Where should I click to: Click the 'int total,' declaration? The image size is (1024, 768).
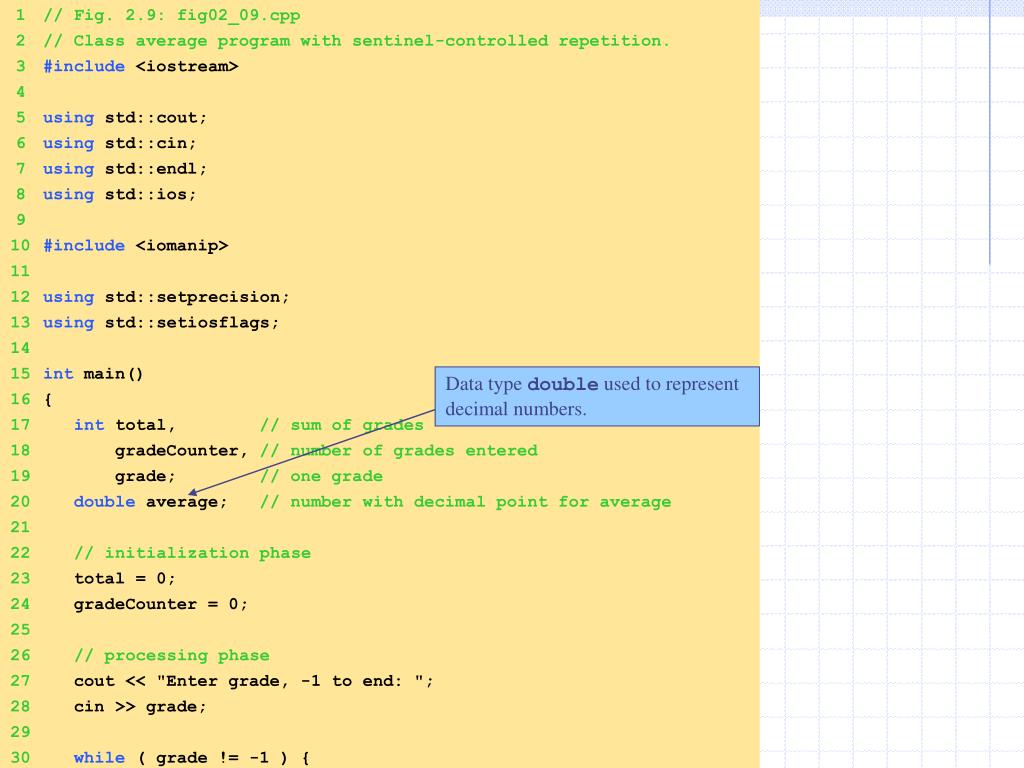tap(125, 425)
